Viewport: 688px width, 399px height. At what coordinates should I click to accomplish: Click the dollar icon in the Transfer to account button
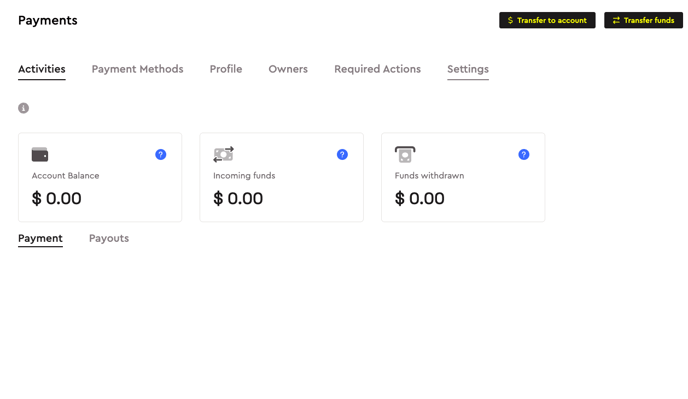tap(510, 20)
